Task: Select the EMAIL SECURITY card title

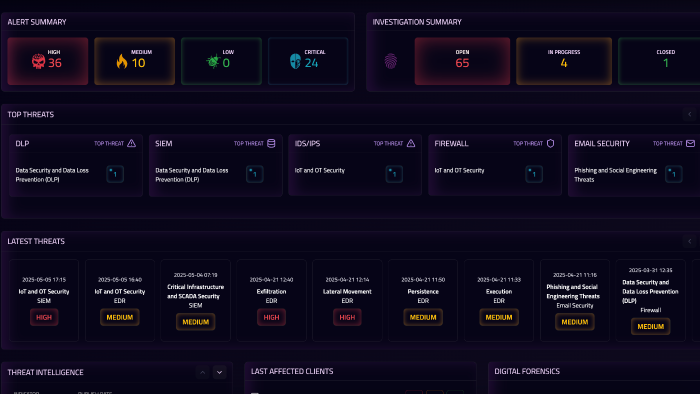Action: tap(602, 144)
